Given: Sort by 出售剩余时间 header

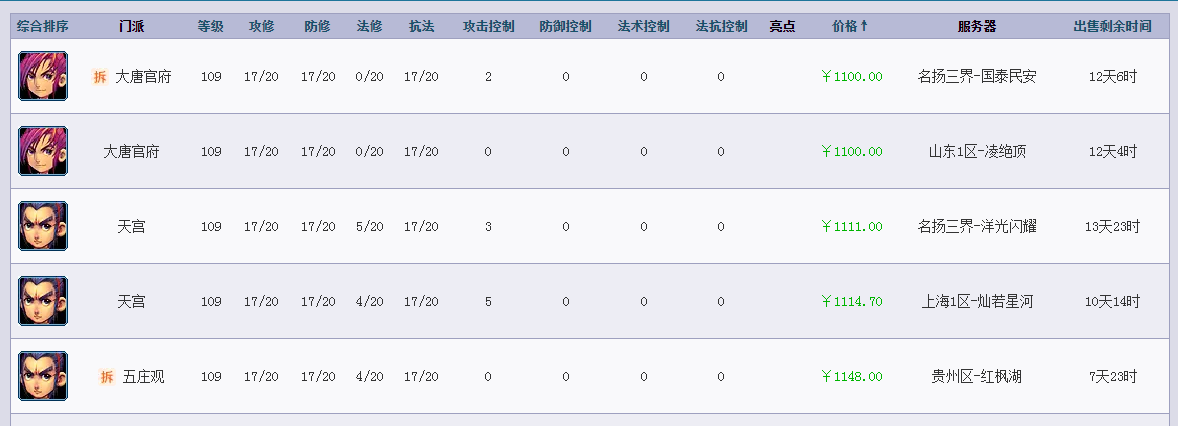Looking at the screenshot, I should (1112, 26).
